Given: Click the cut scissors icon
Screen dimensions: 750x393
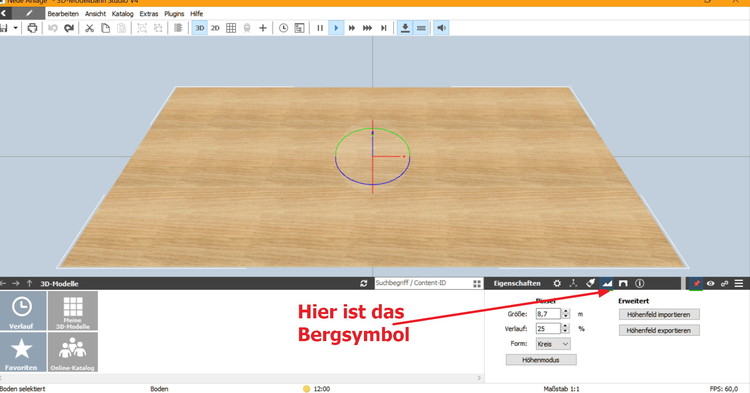Looking at the screenshot, I should [89, 28].
